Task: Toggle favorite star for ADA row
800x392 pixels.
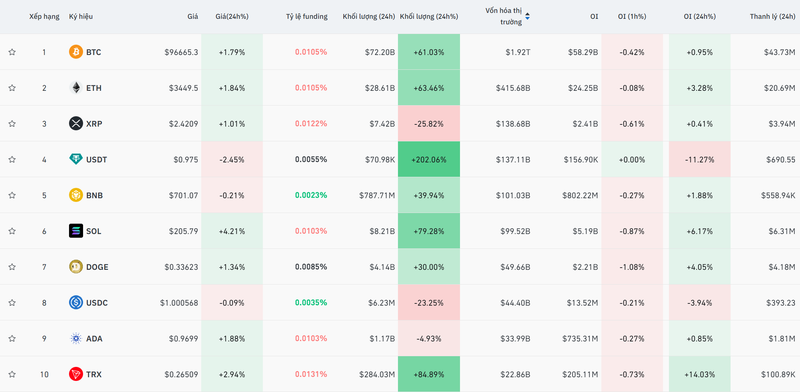Action: coord(12,338)
